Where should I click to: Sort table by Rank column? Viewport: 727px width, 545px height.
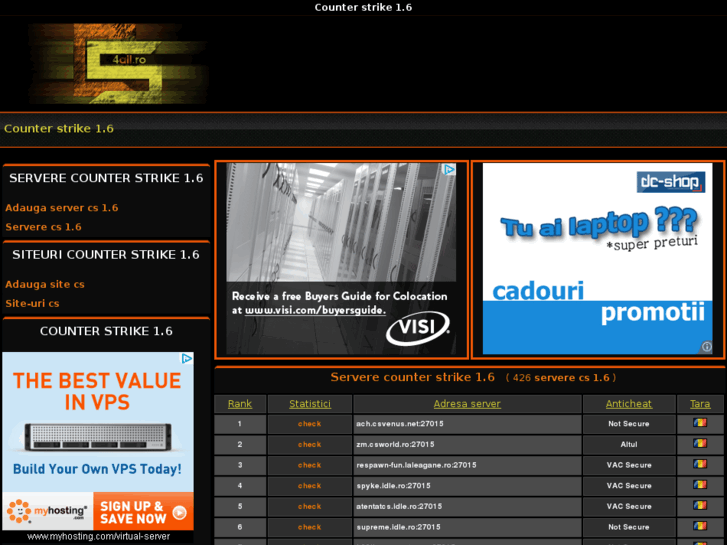coord(240,404)
